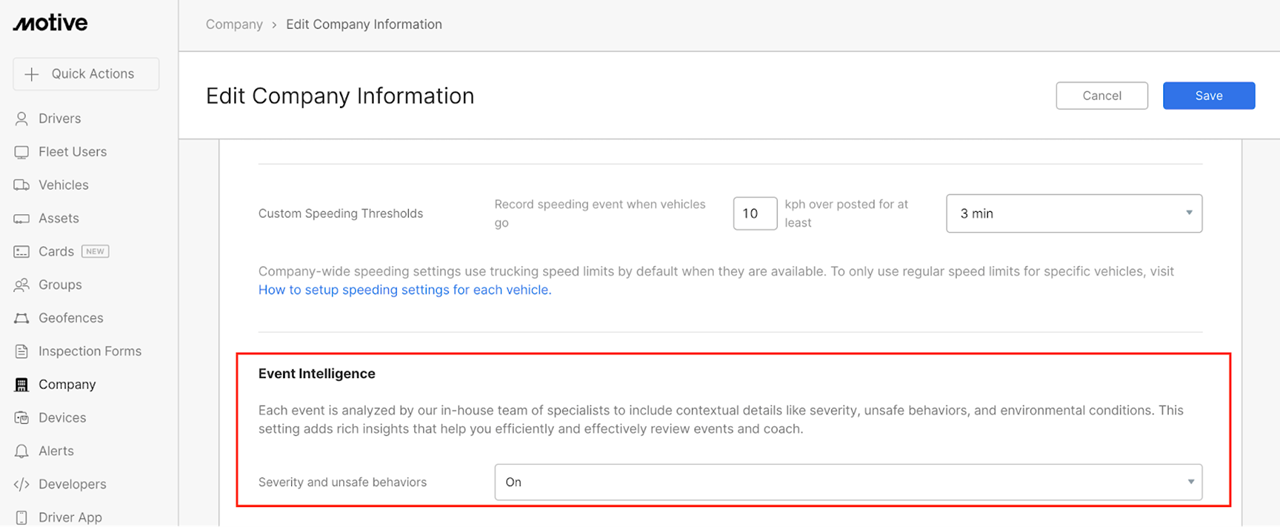Viewport: 1280px width, 527px height.
Task: Click the Geofences icon in sidebar
Action: pyautogui.click(x=21, y=318)
